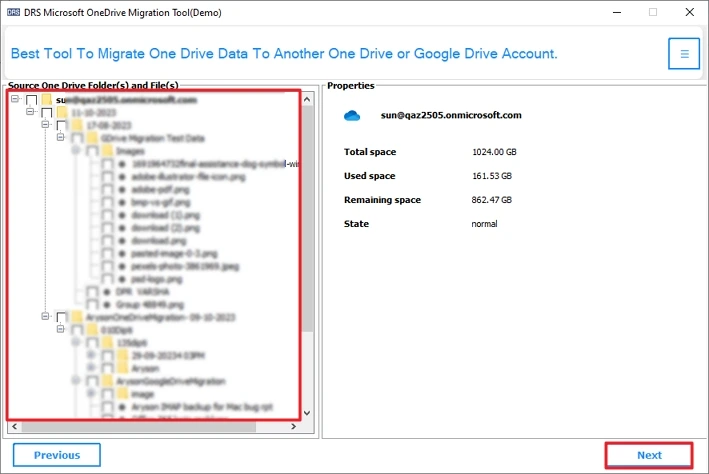Collapse GDrive Migration Test Data node

pos(61,137)
